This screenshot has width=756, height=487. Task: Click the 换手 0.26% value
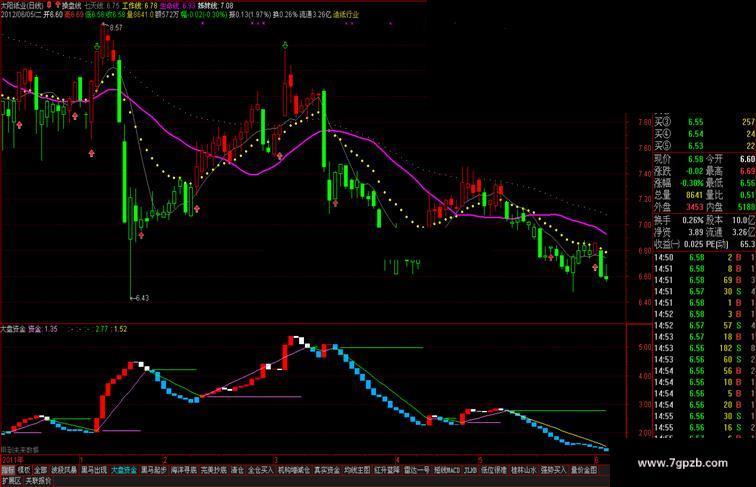[693, 220]
